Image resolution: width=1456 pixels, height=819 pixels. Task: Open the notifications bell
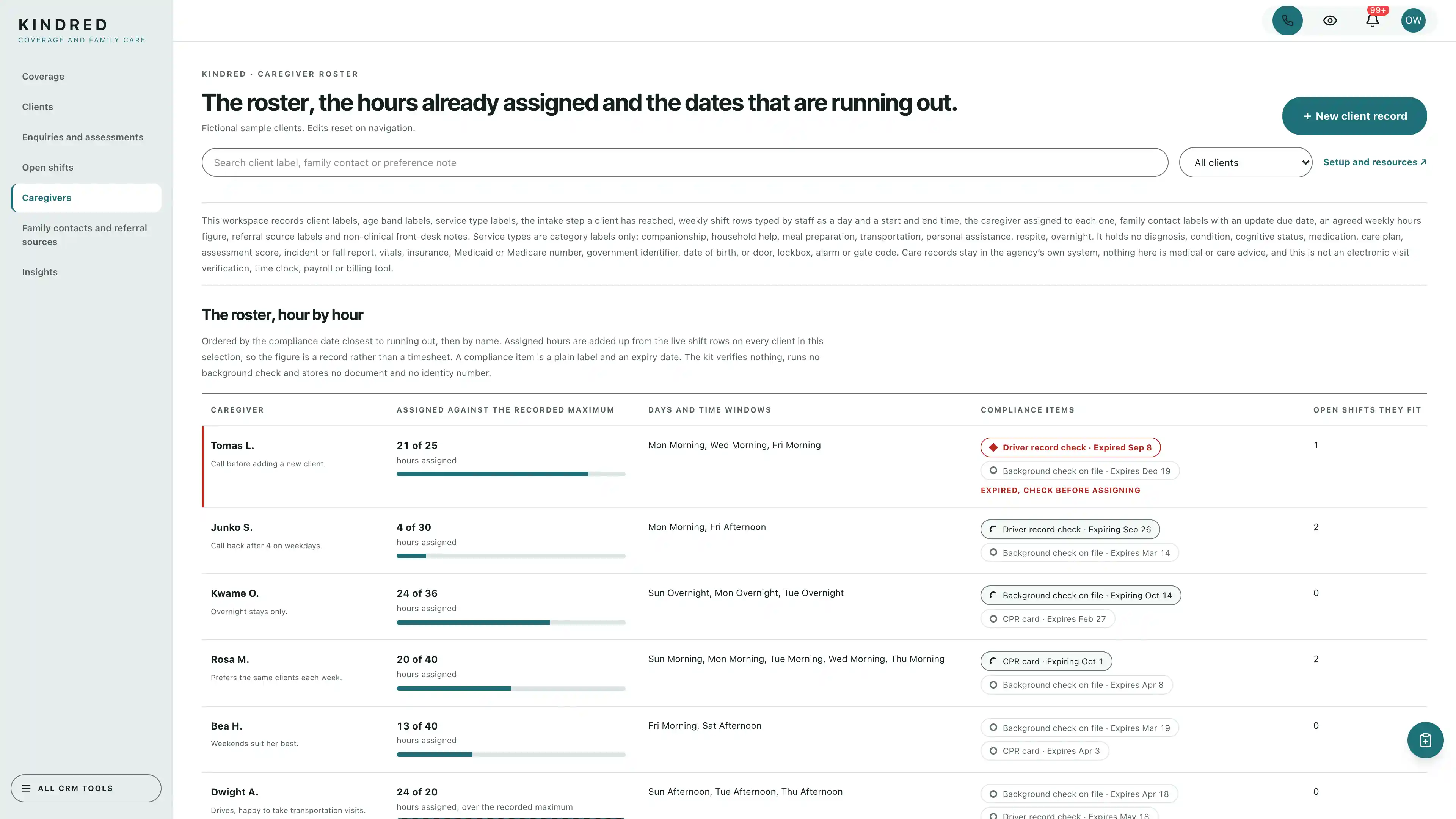[1372, 20]
